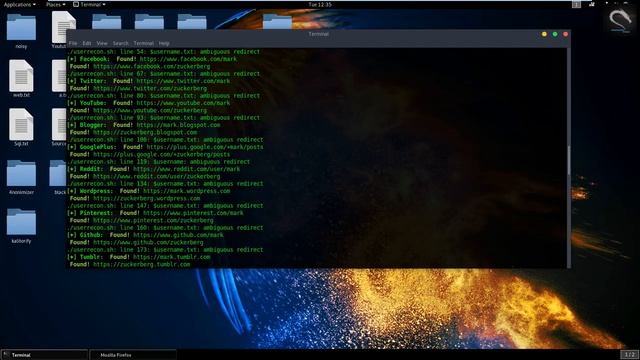Click the https://www.twitter.com/zuckerberg link
Screen dimensions: 640x360
click(x=150, y=88)
